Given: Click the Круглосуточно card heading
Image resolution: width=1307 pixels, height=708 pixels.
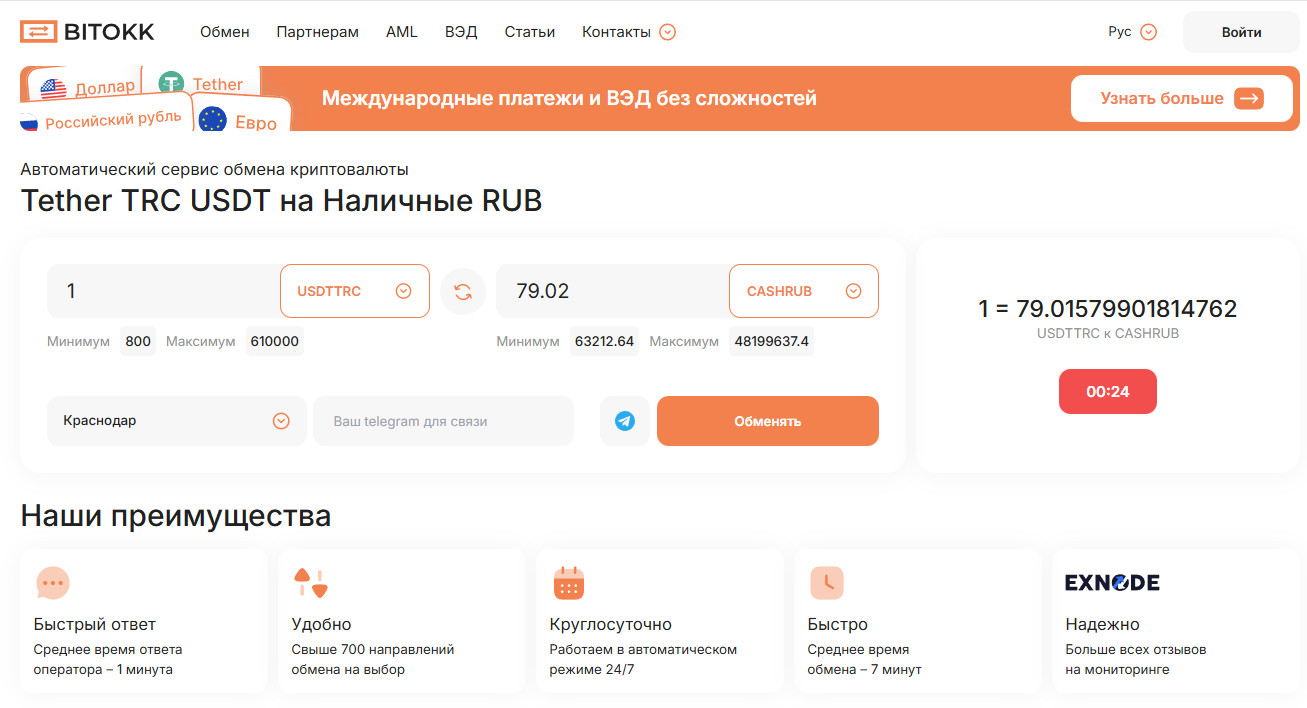Looking at the screenshot, I should click(x=610, y=624).
